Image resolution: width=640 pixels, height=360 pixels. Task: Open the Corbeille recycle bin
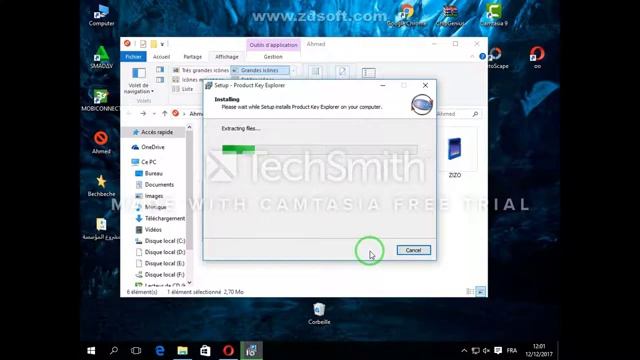pyautogui.click(x=319, y=313)
